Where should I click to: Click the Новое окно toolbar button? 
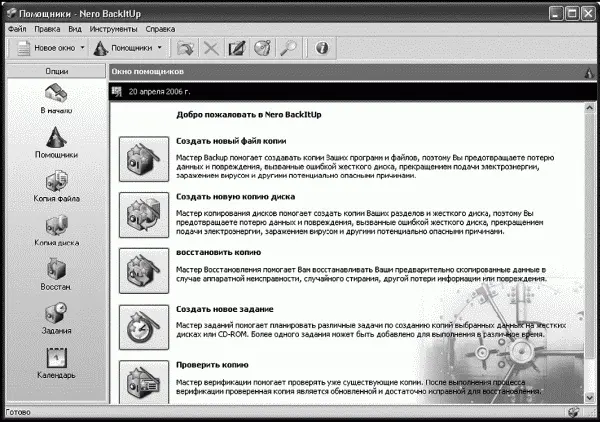click(x=46, y=48)
